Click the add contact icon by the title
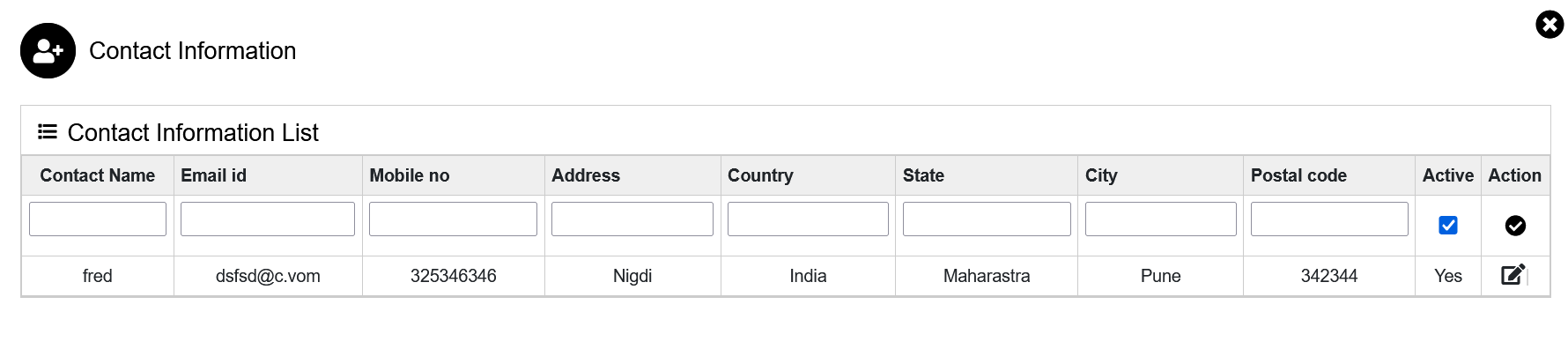This screenshot has height=364, width=1568. click(48, 51)
